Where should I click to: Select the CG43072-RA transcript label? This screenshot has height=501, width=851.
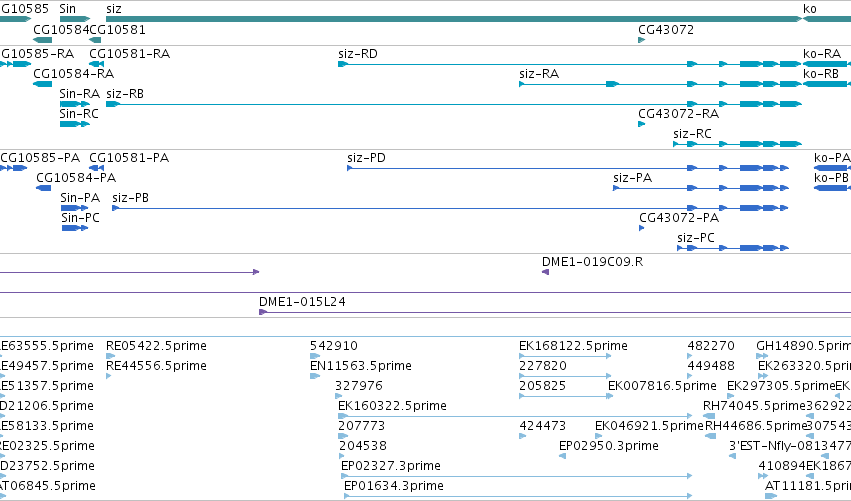678,114
